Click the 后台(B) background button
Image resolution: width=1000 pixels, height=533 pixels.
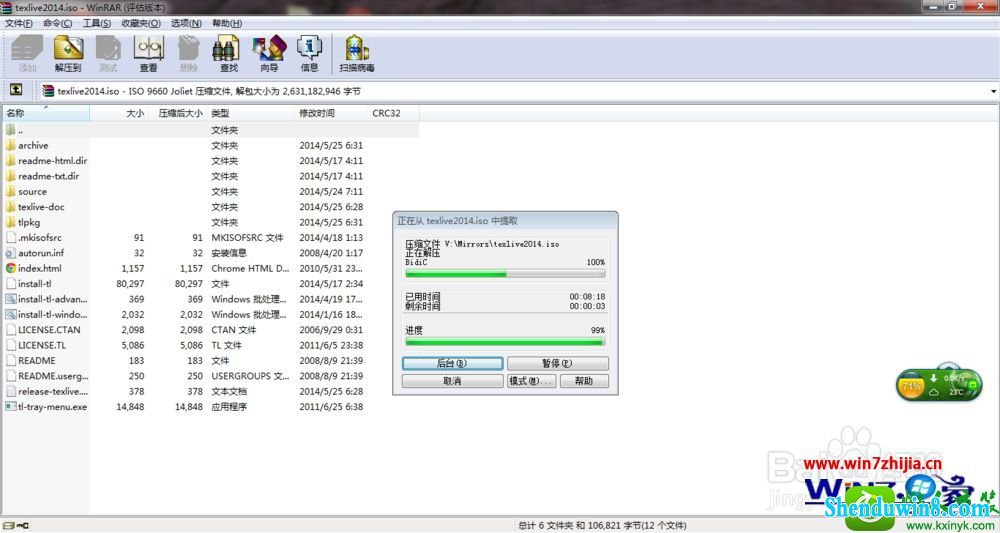452,363
